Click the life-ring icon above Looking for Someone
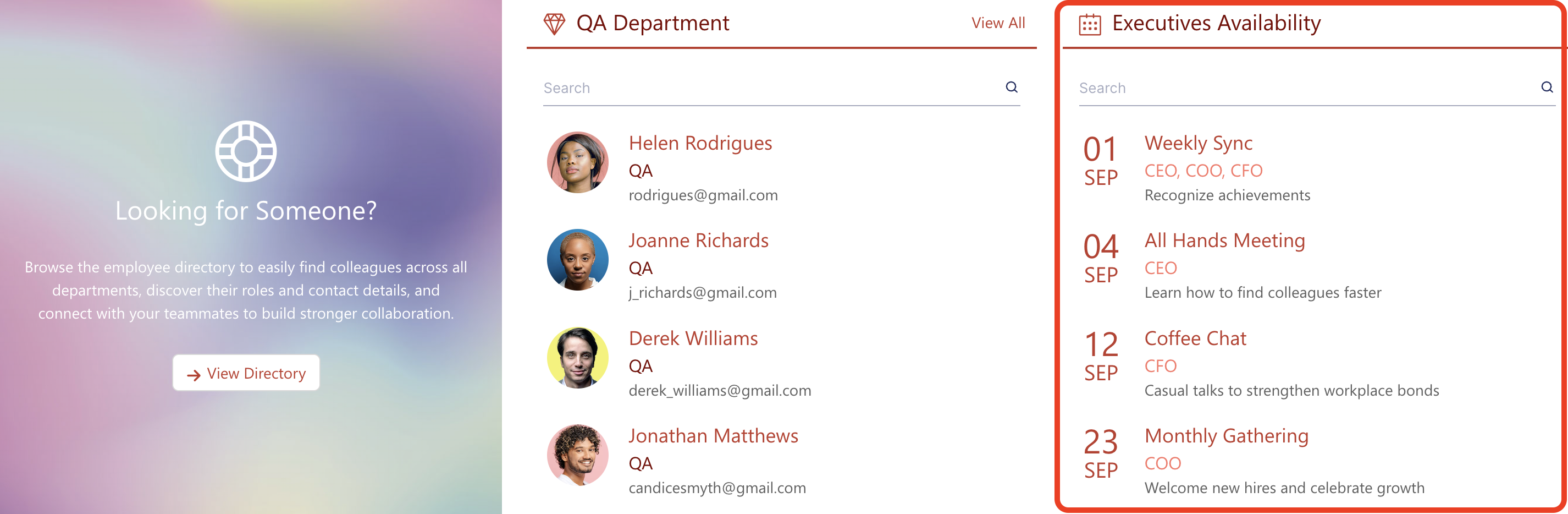 (x=245, y=151)
